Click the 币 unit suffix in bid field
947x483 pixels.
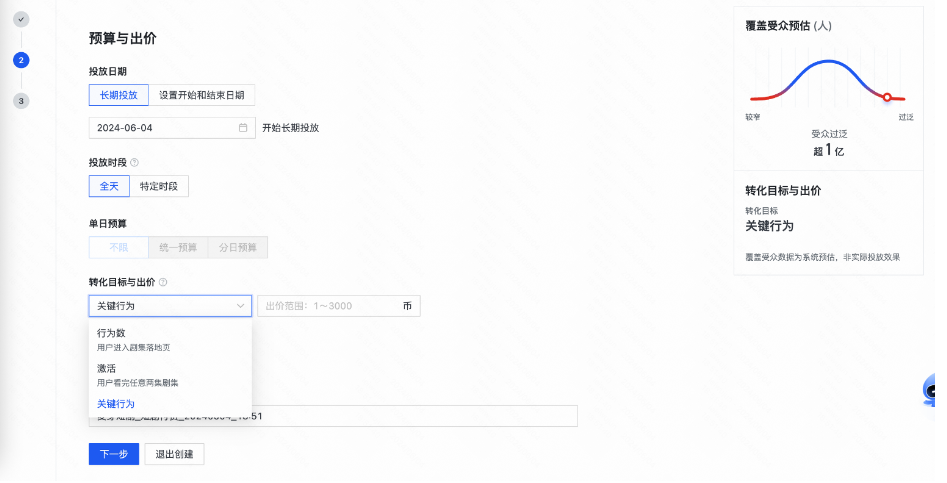pos(407,306)
